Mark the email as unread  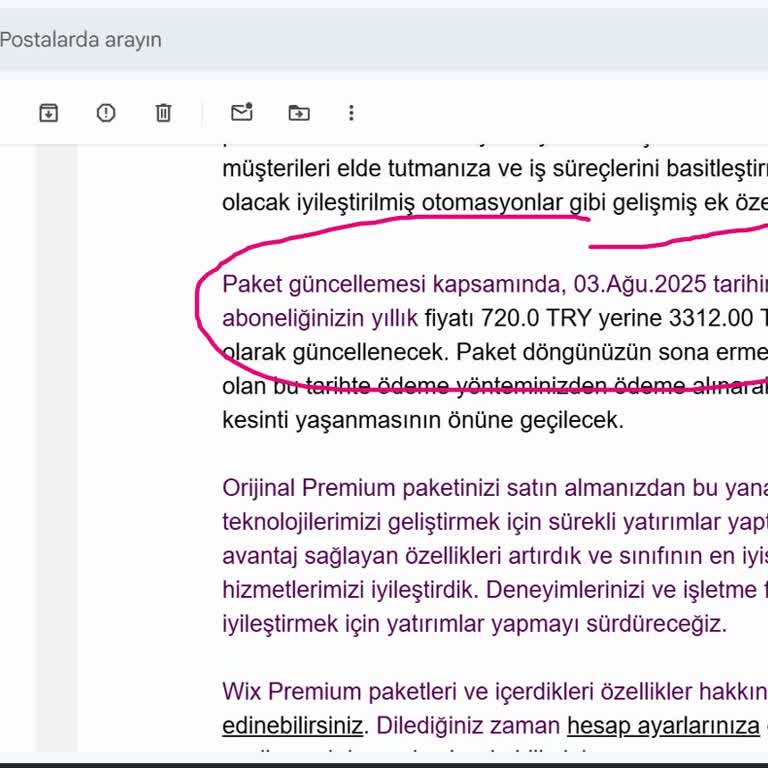click(241, 112)
